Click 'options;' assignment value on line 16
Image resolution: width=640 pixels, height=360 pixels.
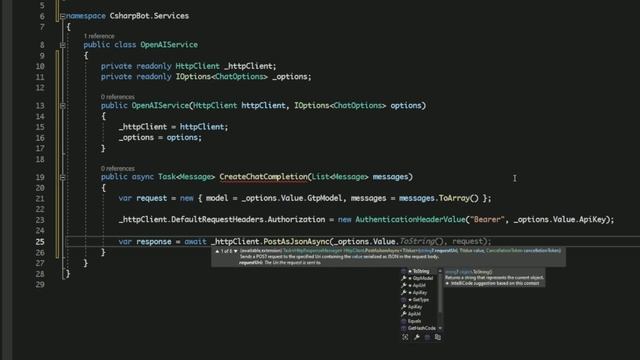click(184, 137)
